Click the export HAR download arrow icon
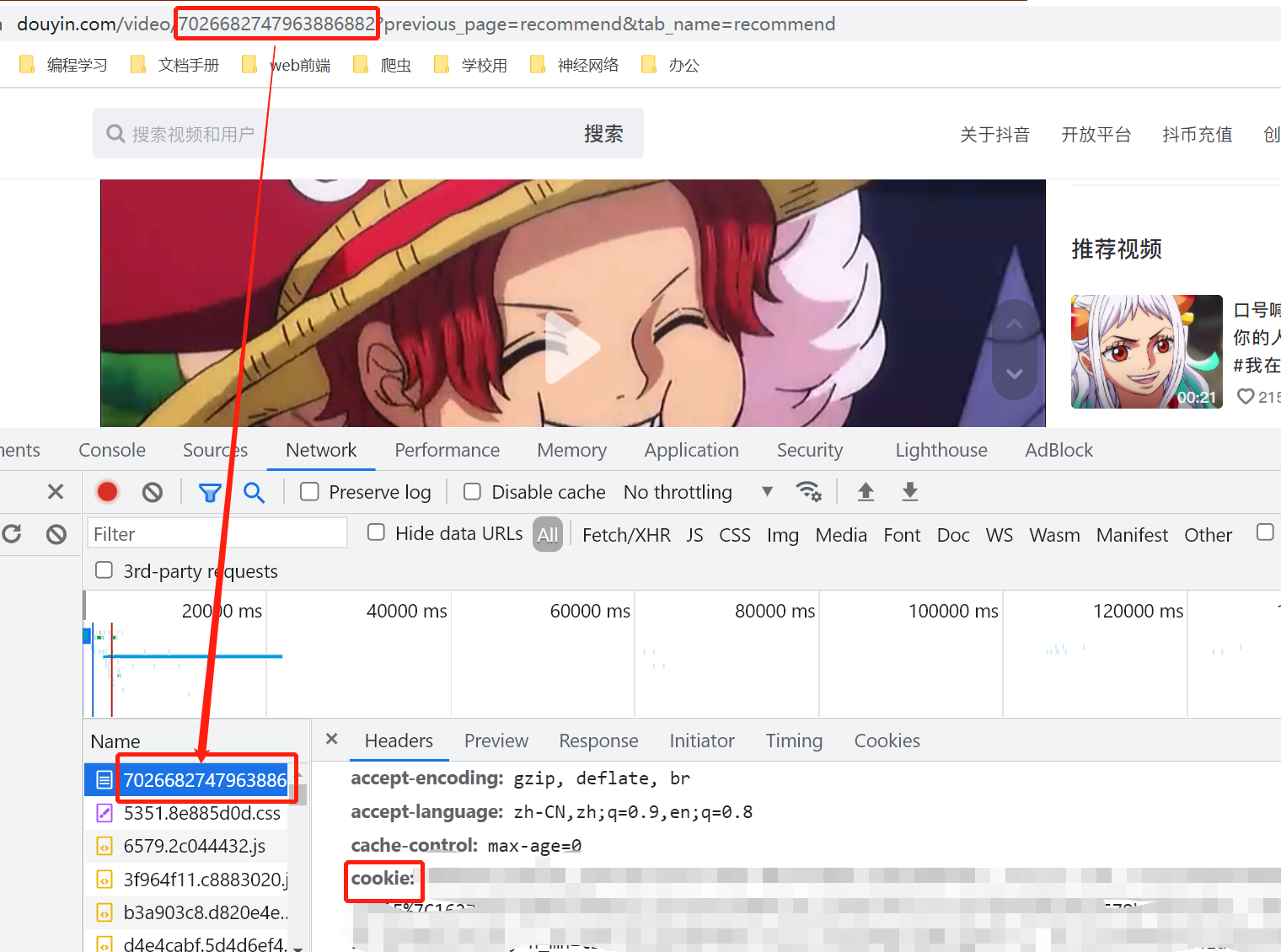The height and width of the screenshot is (952, 1281). tap(910, 492)
